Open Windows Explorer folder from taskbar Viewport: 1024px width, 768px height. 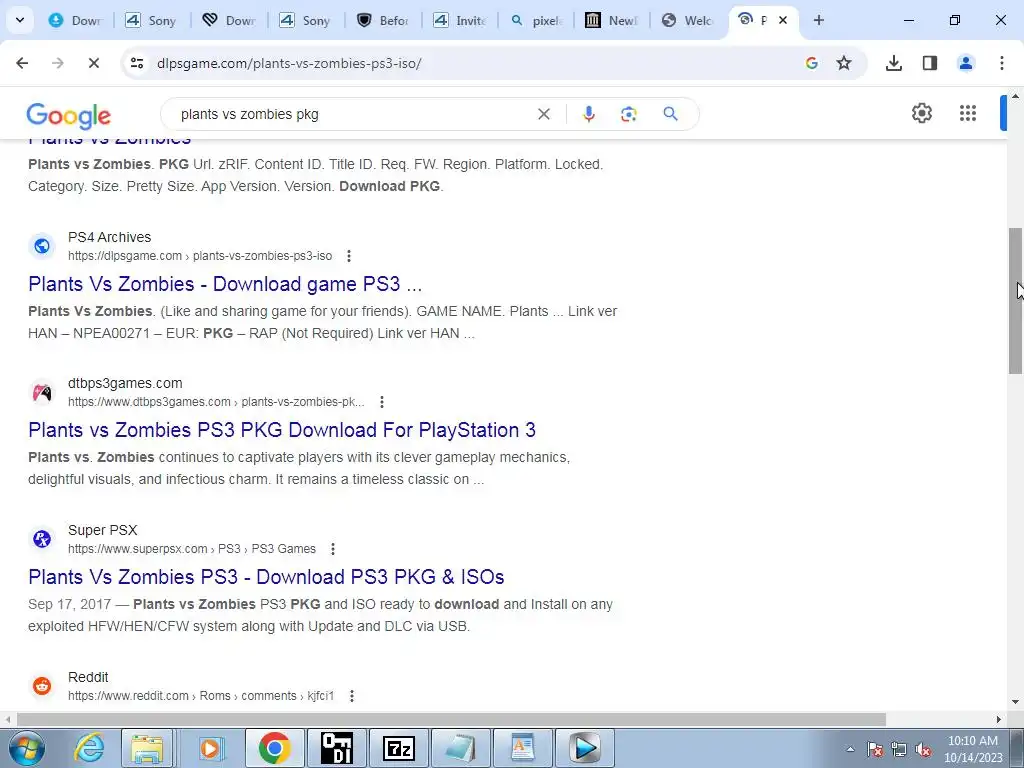tap(148, 748)
